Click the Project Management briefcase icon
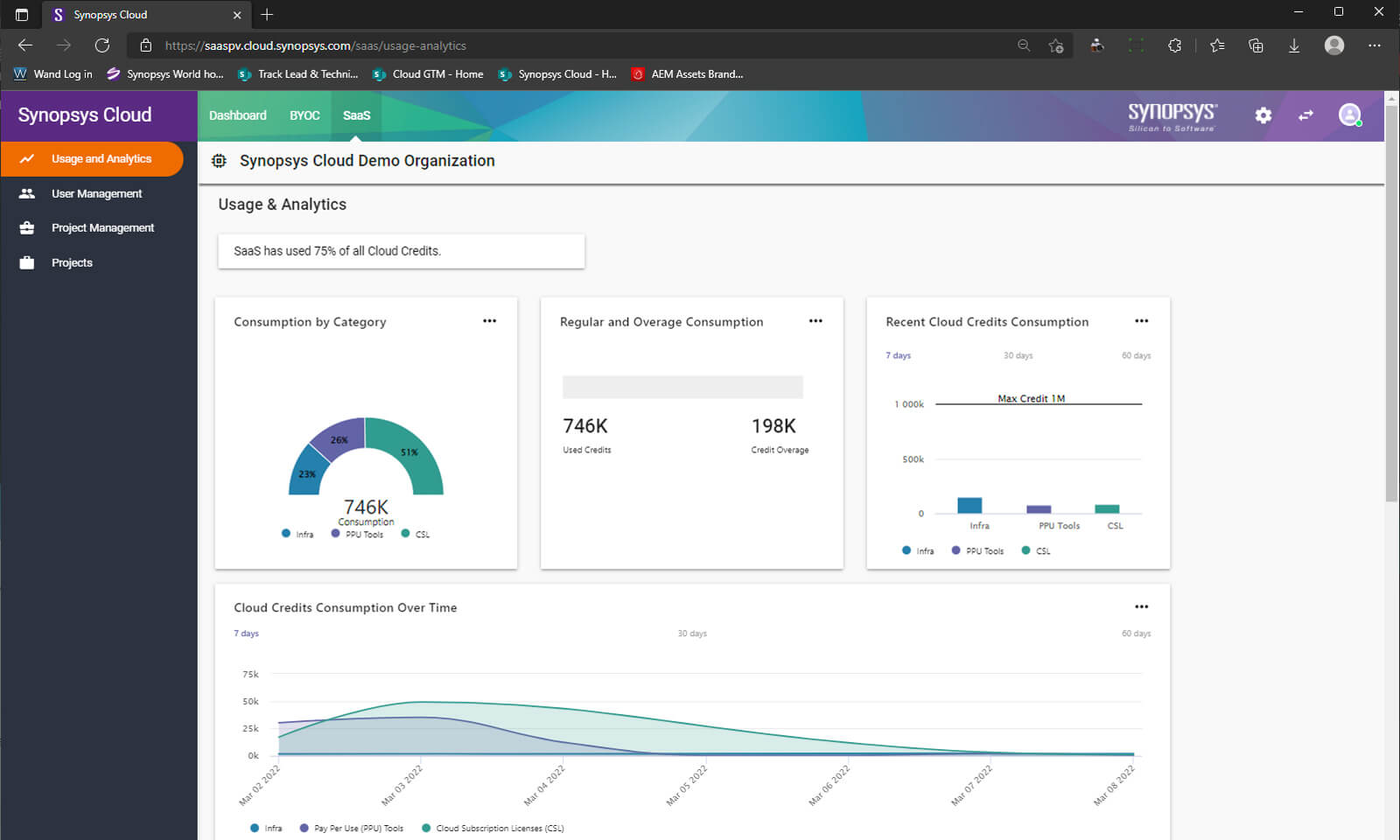The height and width of the screenshot is (840, 1400). tap(27, 227)
